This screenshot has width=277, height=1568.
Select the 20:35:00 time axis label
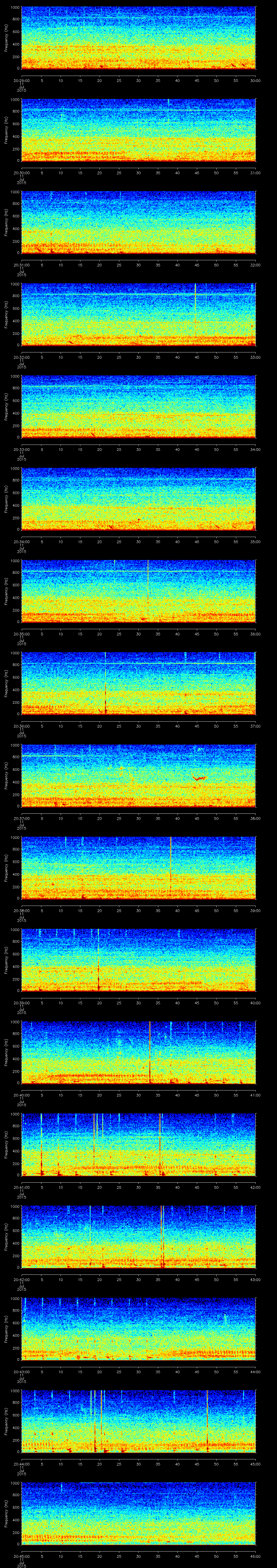(x=21, y=634)
